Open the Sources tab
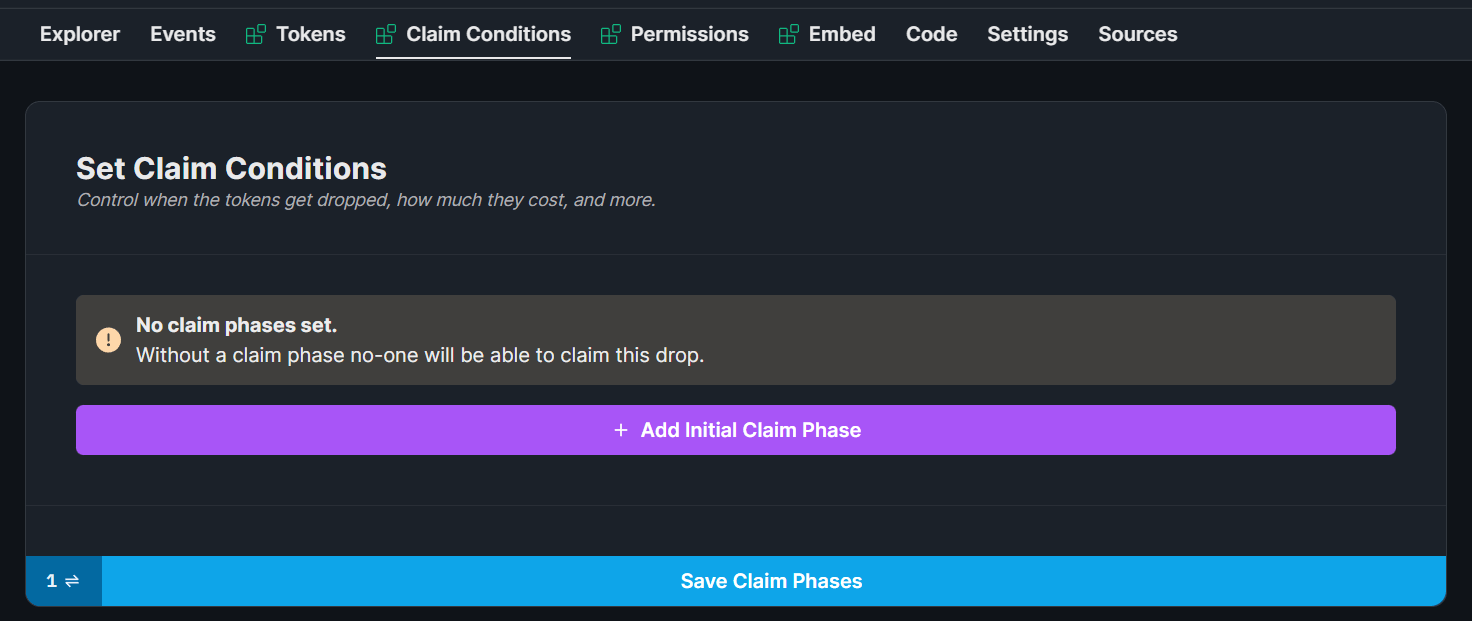The width and height of the screenshot is (1472, 621). click(1137, 33)
